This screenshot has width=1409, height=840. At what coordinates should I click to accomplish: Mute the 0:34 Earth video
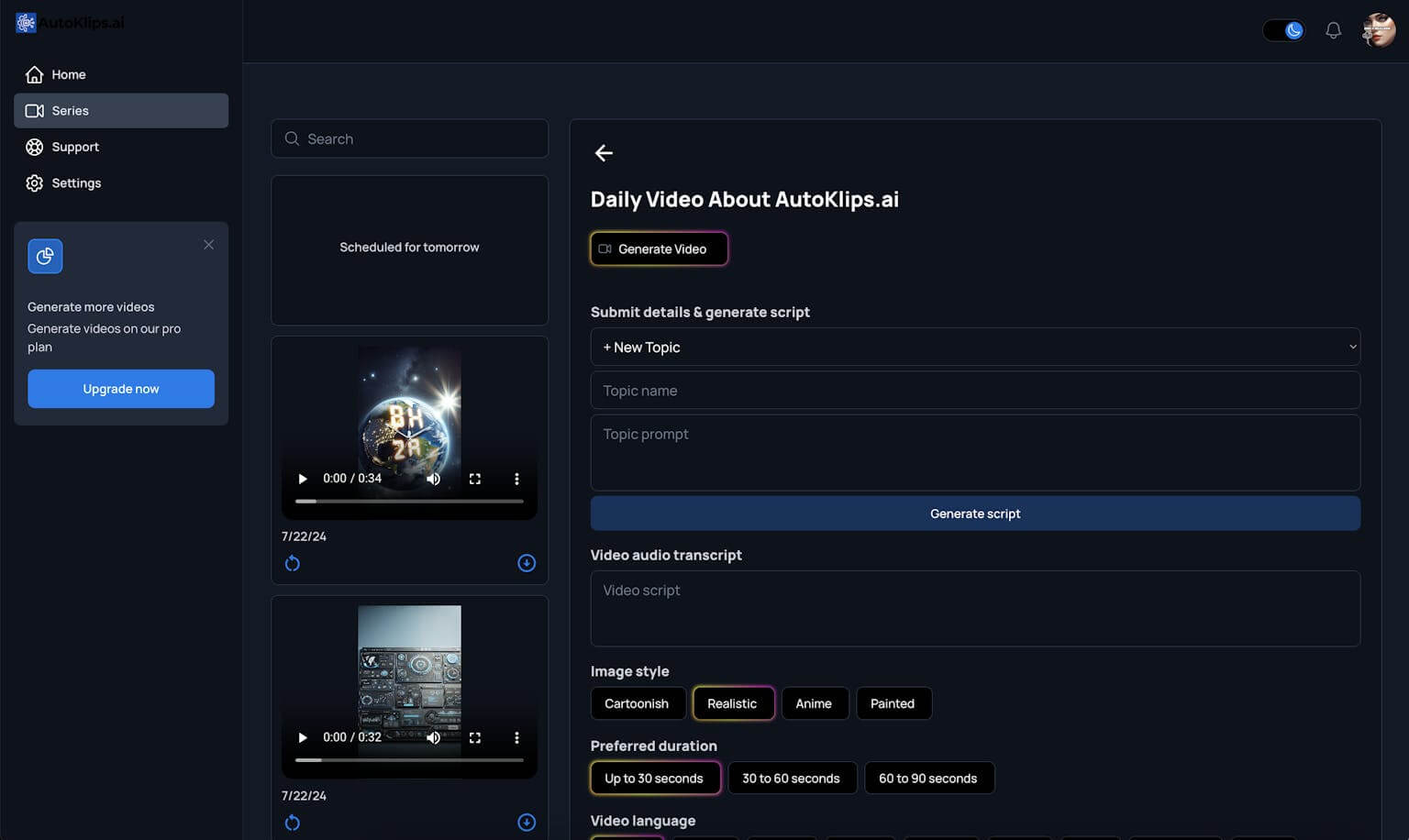(x=434, y=479)
